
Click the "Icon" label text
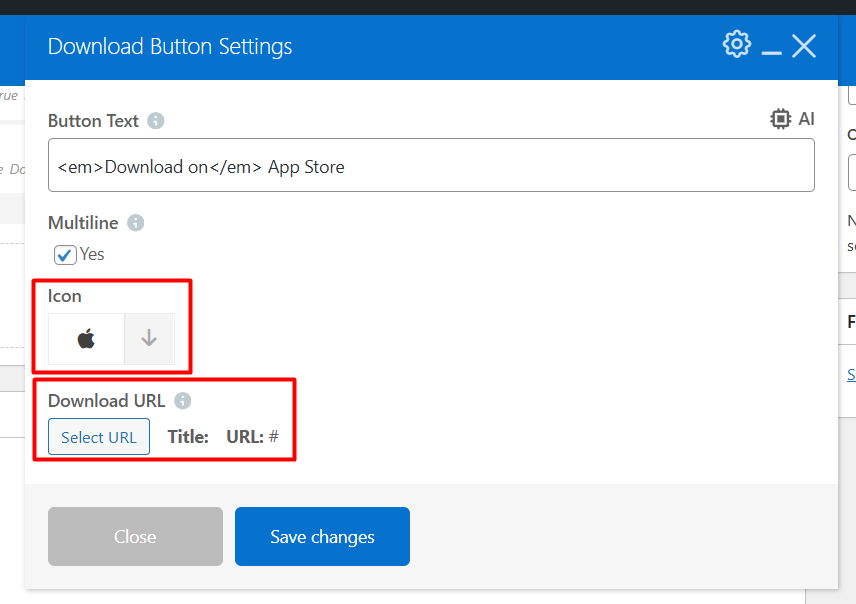click(64, 296)
